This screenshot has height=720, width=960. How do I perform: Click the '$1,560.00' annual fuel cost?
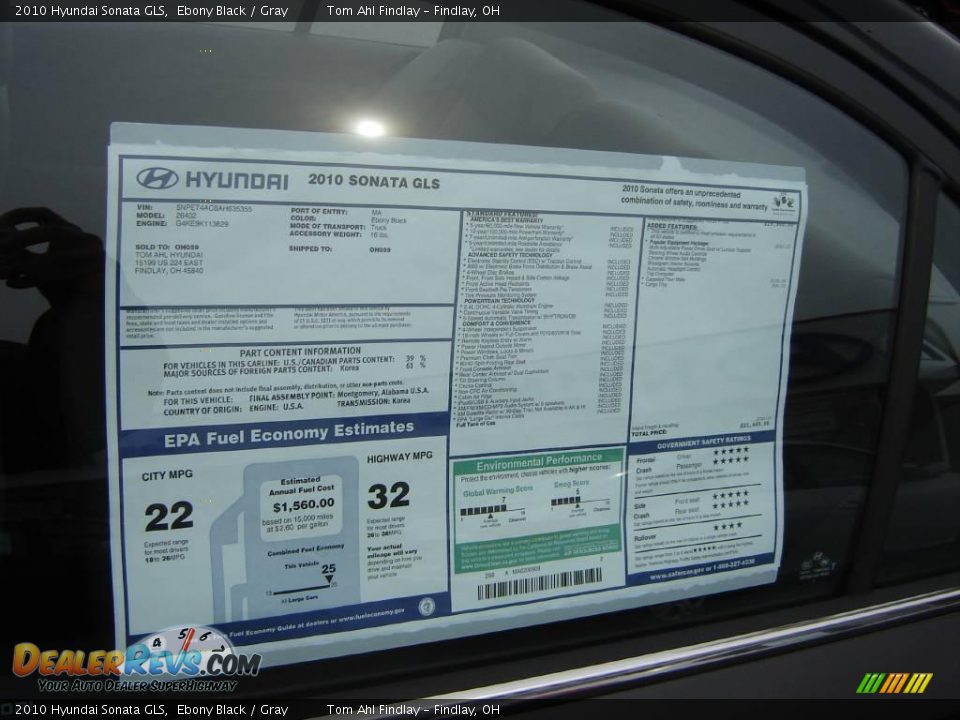point(304,505)
